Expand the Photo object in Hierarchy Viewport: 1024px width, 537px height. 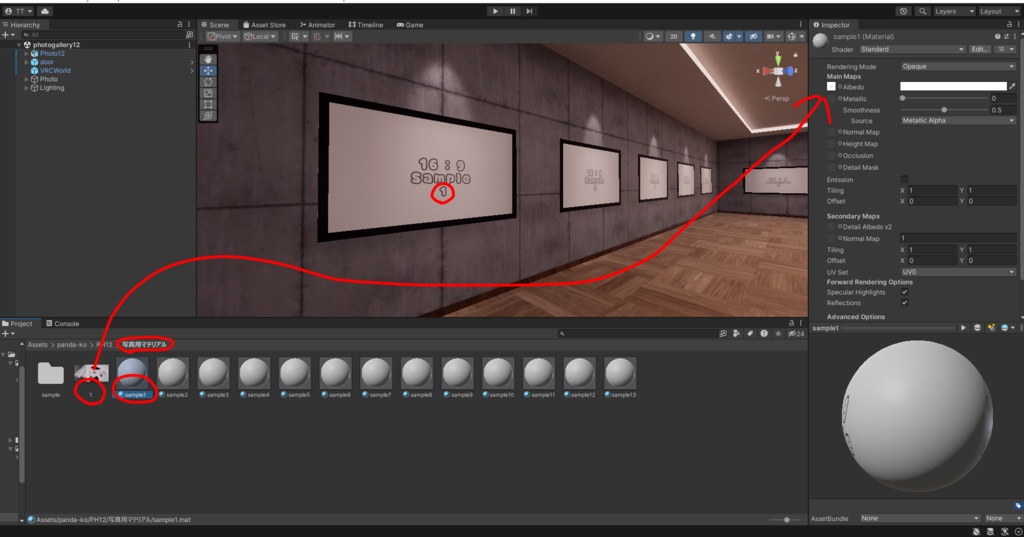pyautogui.click(x=27, y=79)
